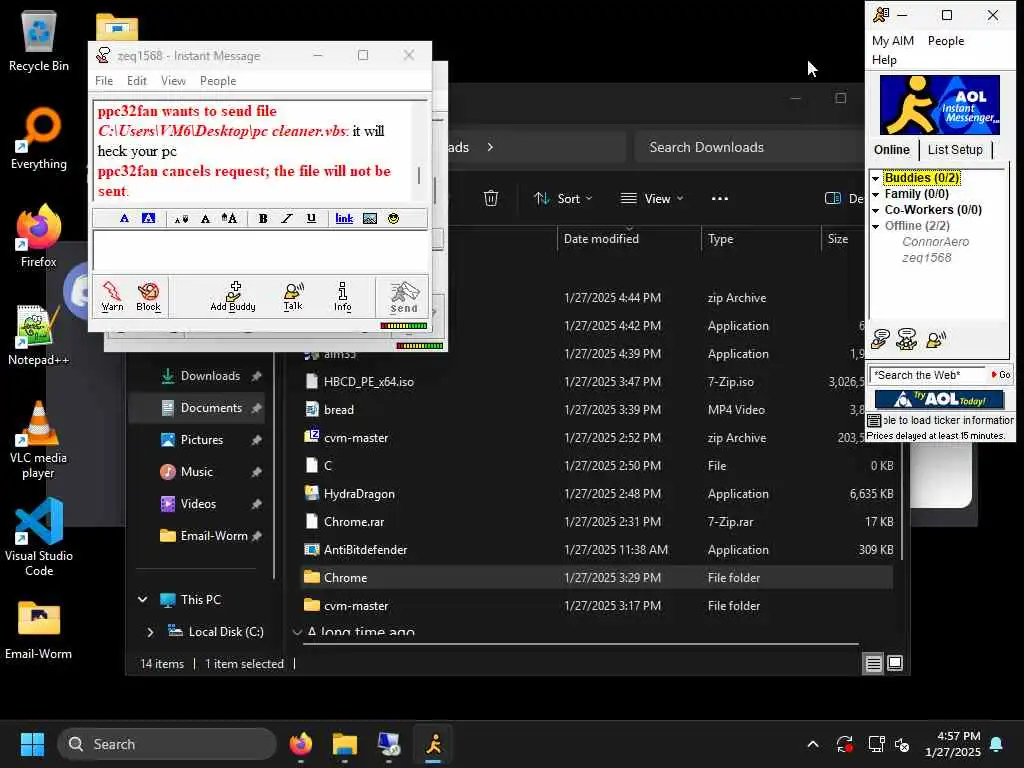
Task: Decrease font size in IM toolbar
Action: [181, 219]
